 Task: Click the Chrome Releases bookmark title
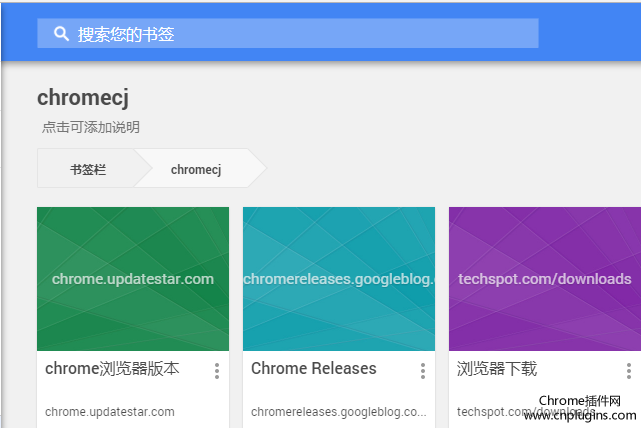[x=314, y=368]
